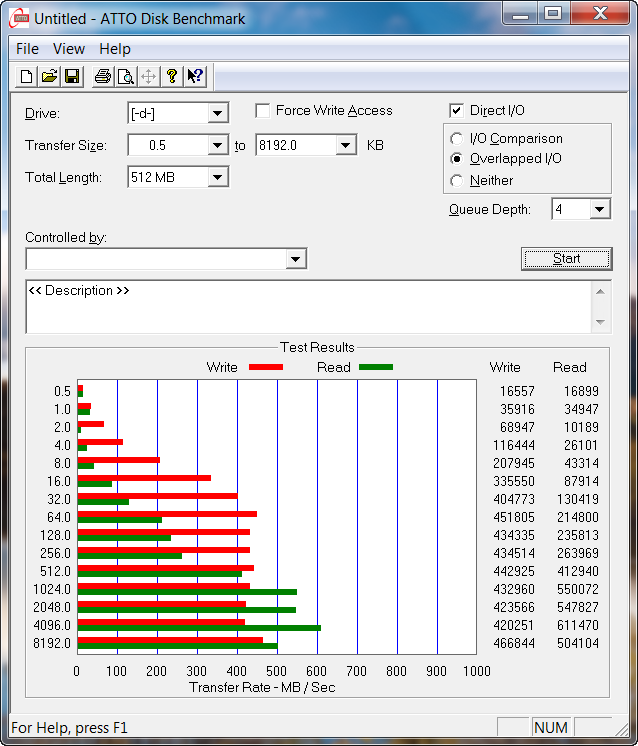Click the yellow question mark About icon
This screenshot has height=746, width=638.
point(172,76)
